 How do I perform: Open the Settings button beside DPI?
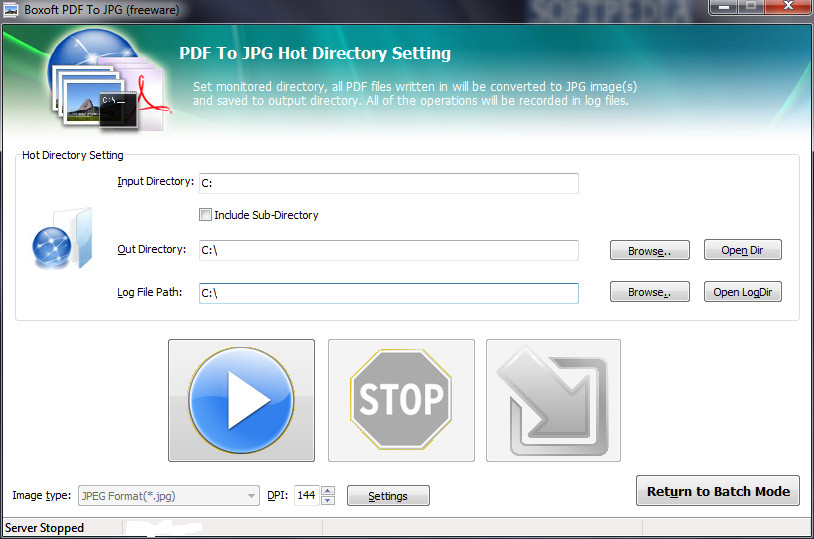[388, 496]
